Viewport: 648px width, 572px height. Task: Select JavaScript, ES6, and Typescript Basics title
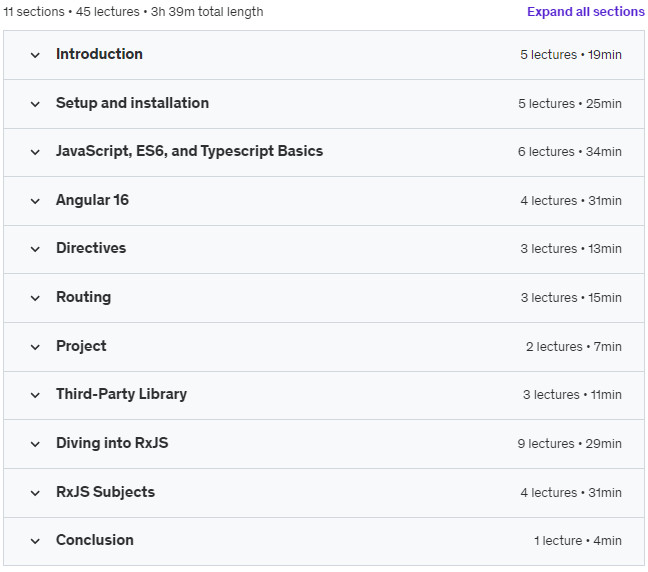(x=189, y=151)
